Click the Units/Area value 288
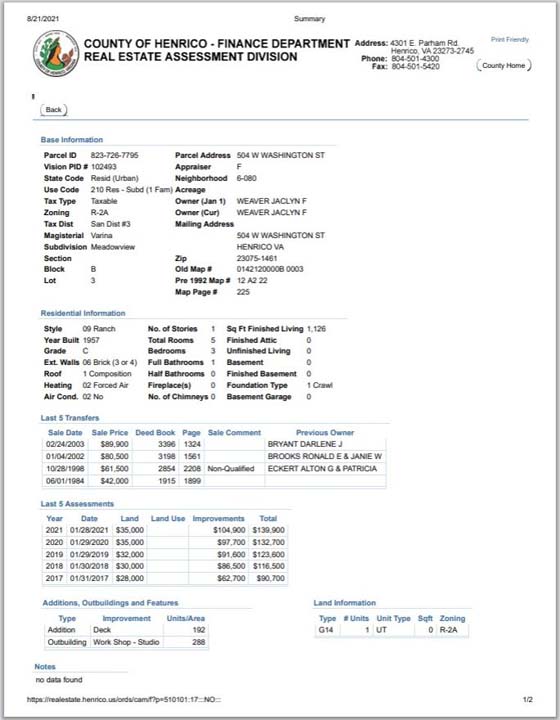Image resolution: width=560 pixels, height=720 pixels. click(199, 642)
